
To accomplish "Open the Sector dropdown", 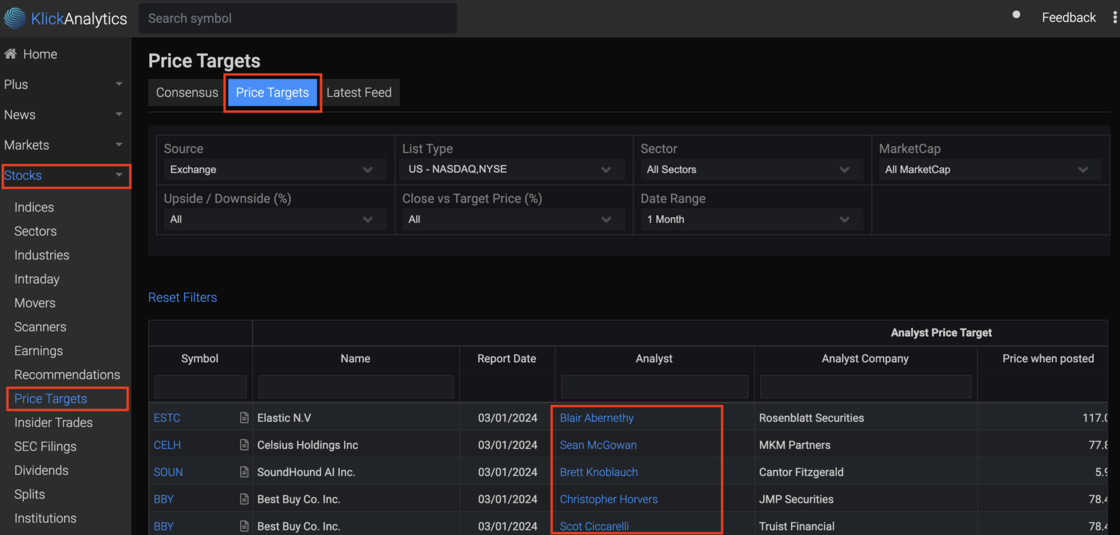I will pyautogui.click(x=749, y=170).
